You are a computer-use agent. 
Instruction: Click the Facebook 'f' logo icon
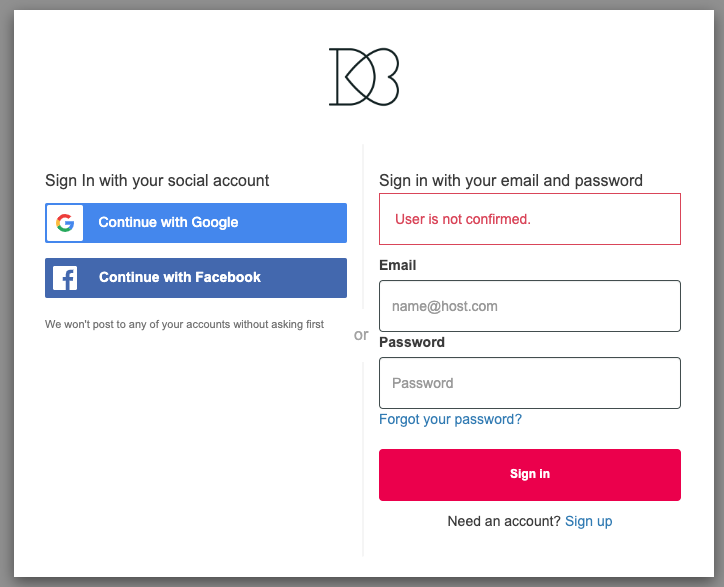coord(66,278)
